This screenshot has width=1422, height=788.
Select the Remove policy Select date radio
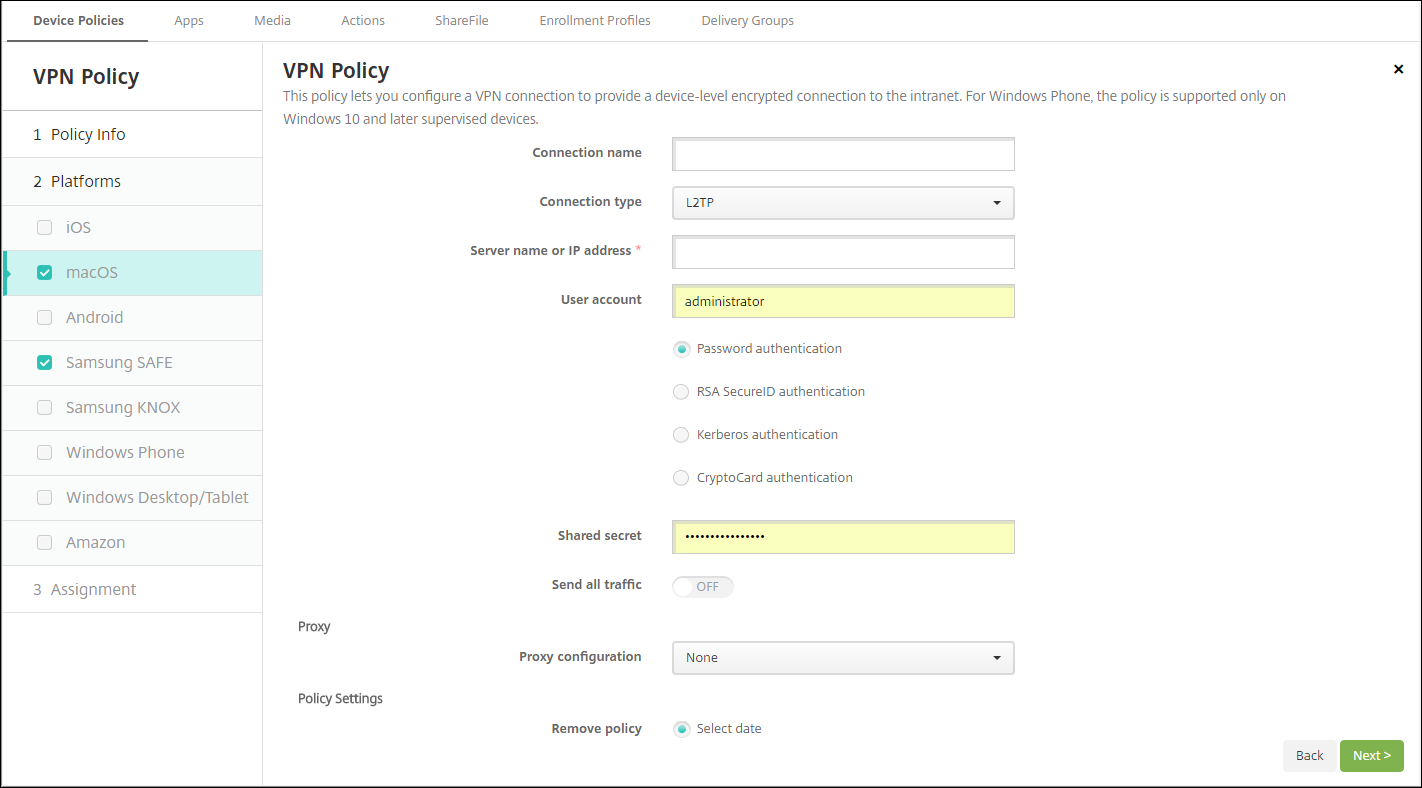point(681,729)
